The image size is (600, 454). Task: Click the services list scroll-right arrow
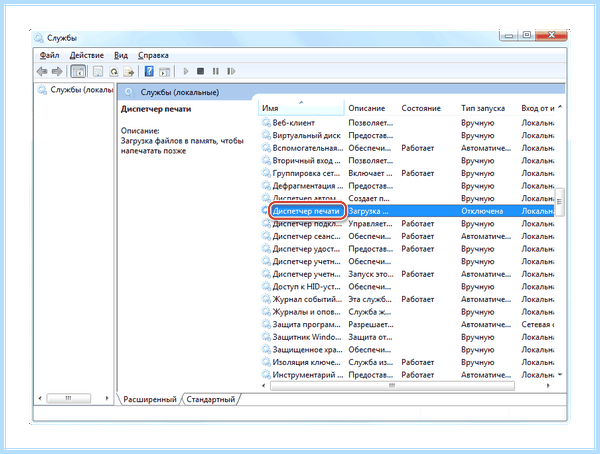coord(548,386)
